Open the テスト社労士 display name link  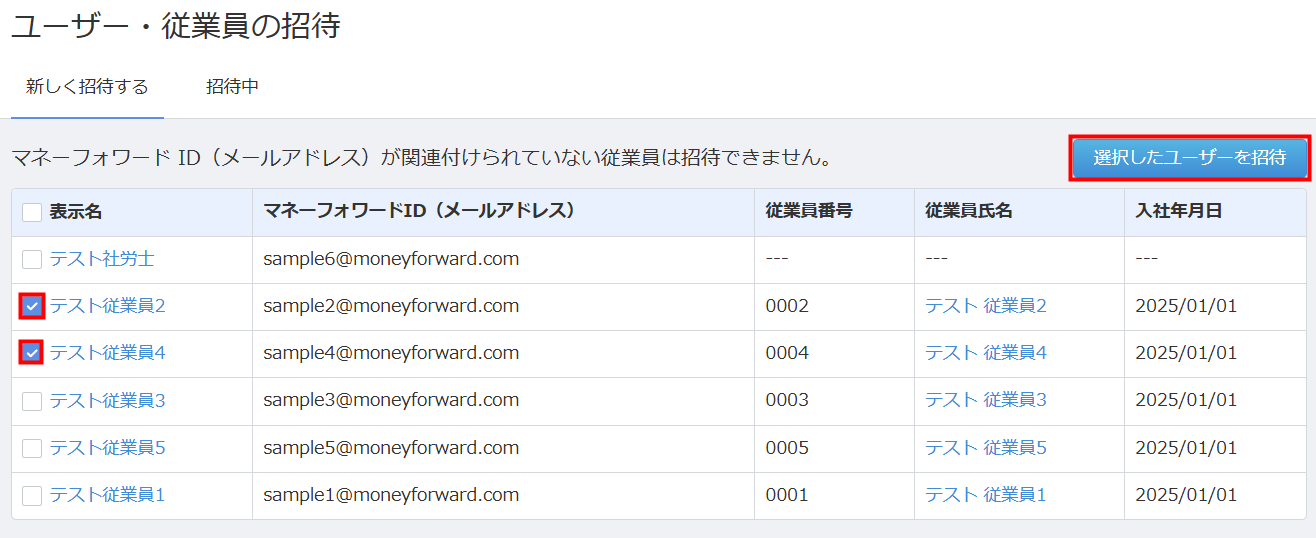102,259
